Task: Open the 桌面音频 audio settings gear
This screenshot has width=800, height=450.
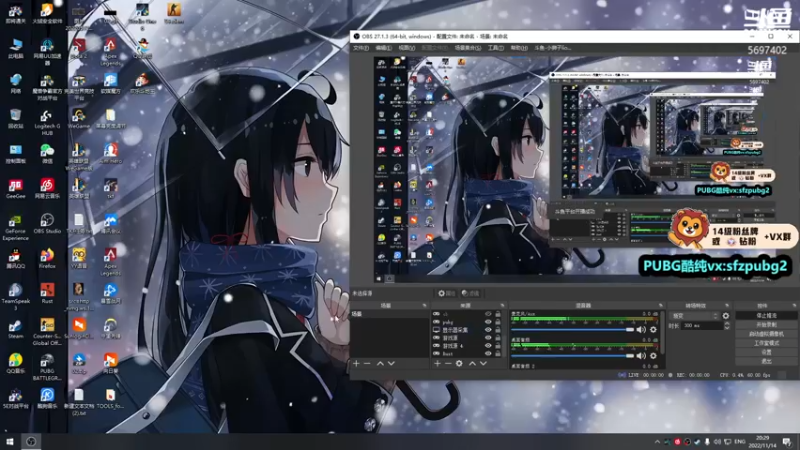Action: coord(653,356)
